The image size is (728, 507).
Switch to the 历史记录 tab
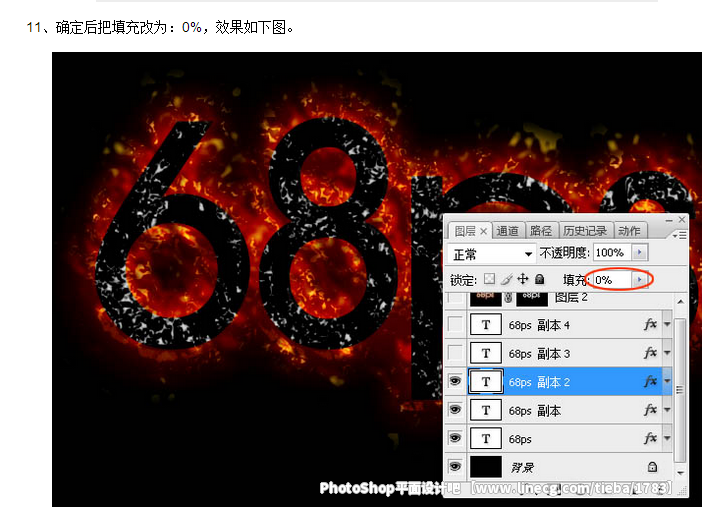pos(584,231)
